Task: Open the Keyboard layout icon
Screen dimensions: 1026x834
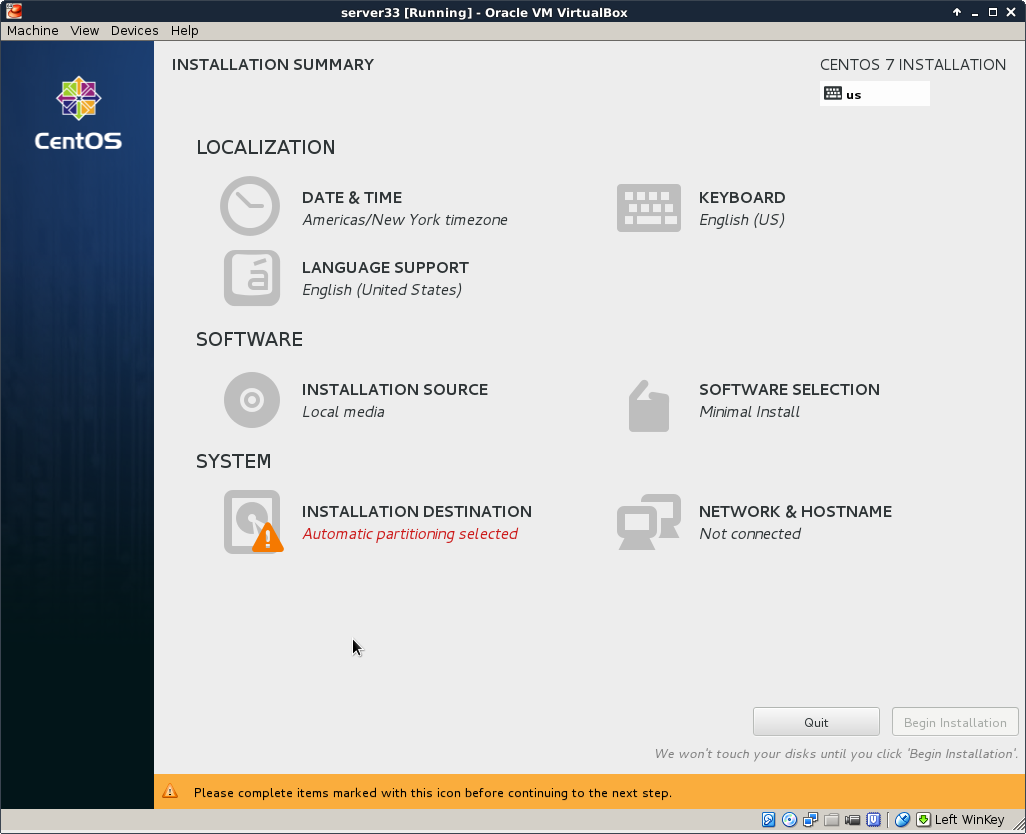Action: pos(648,208)
